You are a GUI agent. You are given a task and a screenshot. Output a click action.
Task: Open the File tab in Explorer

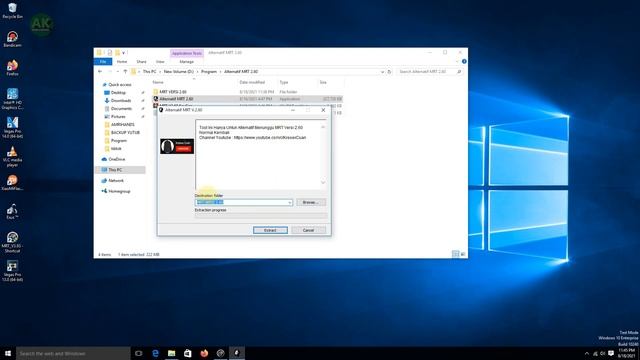(x=103, y=62)
